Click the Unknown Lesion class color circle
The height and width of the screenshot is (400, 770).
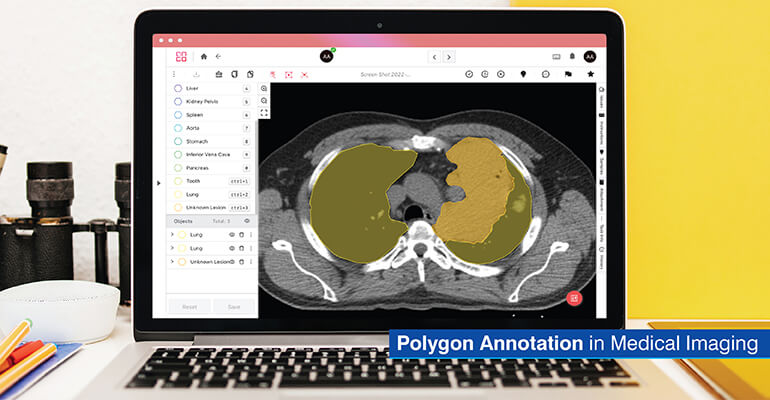[x=178, y=208]
